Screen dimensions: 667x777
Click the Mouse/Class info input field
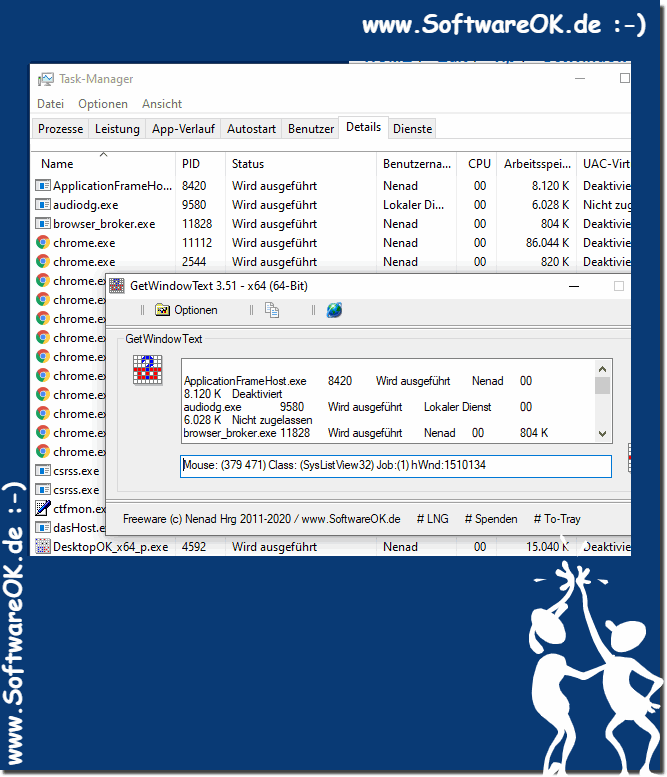[x=396, y=466]
